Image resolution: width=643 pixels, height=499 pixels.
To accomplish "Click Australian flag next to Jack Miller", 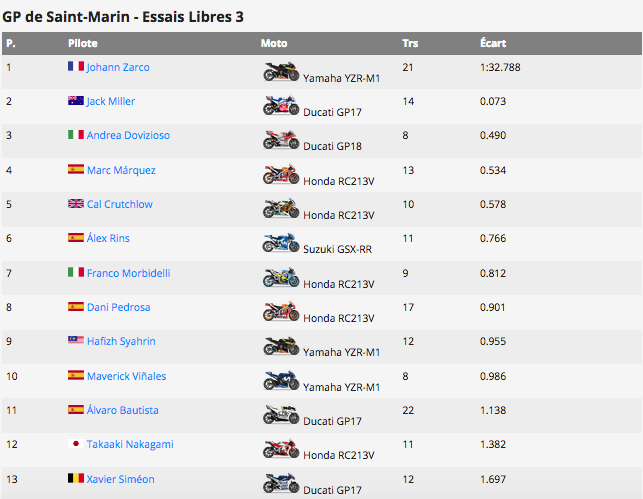I will pos(76,100).
